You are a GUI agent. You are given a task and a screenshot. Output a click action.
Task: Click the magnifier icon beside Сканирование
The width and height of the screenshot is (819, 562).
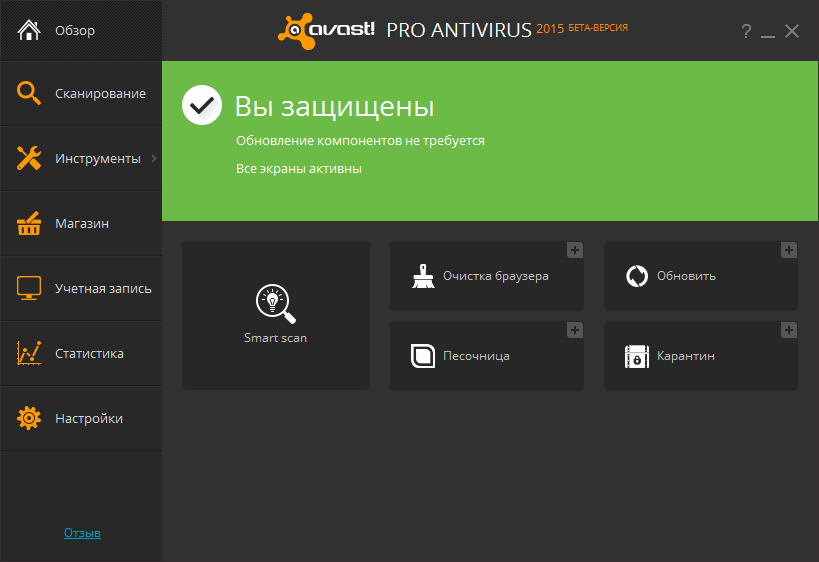coord(29,93)
